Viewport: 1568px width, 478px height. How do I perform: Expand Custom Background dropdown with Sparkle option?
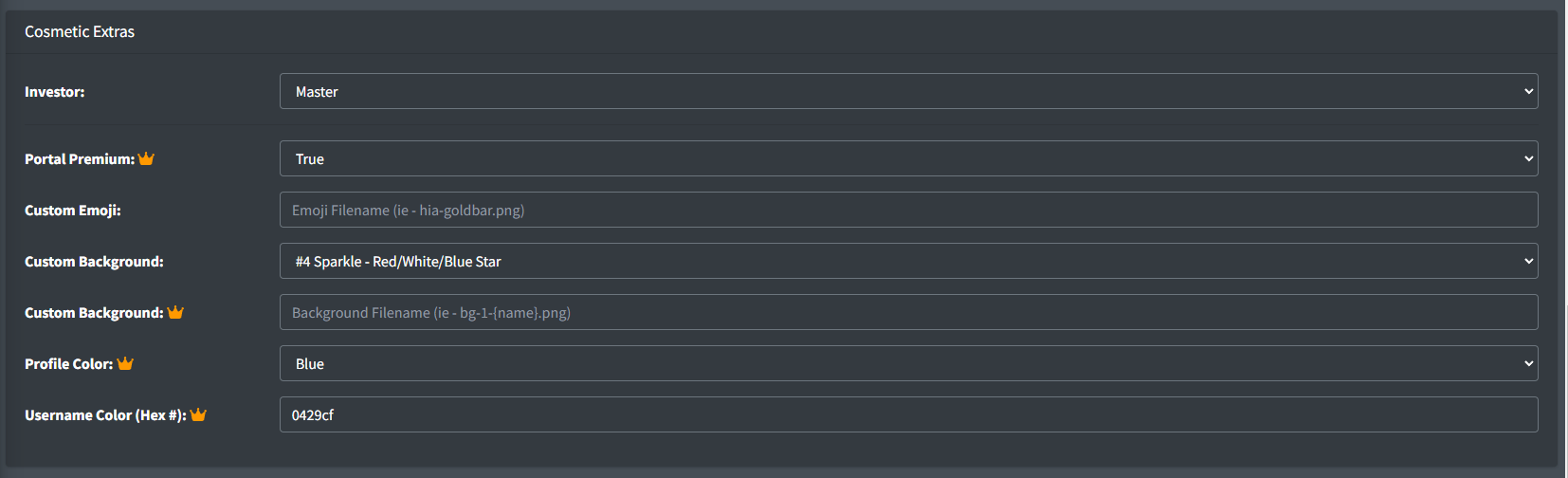908,261
